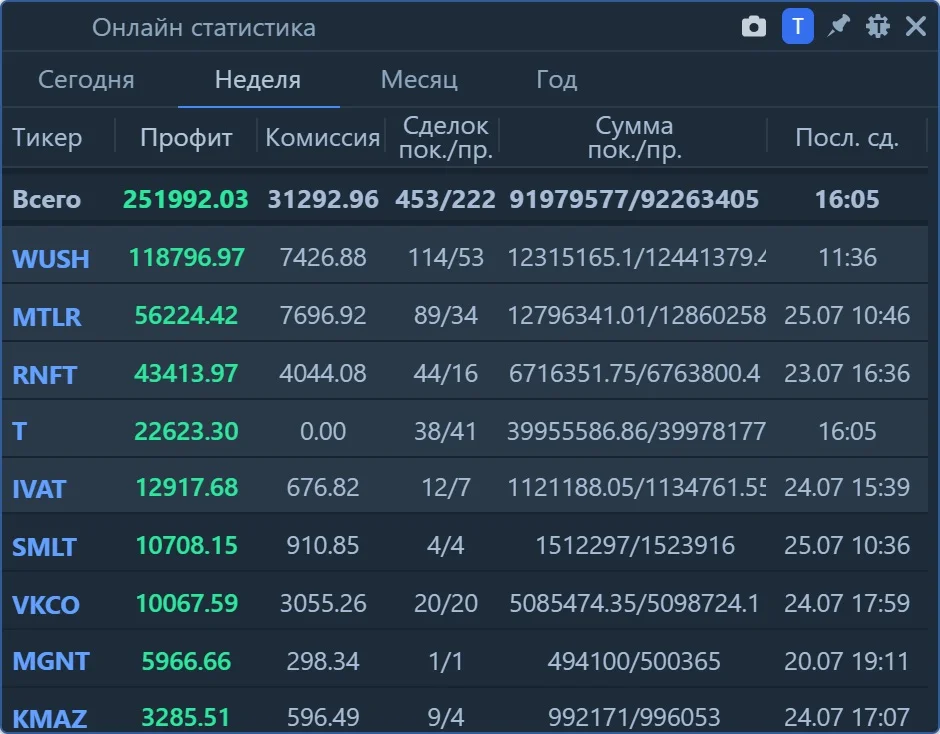Sort by the Профит column header
The image size is (940, 734).
186,137
